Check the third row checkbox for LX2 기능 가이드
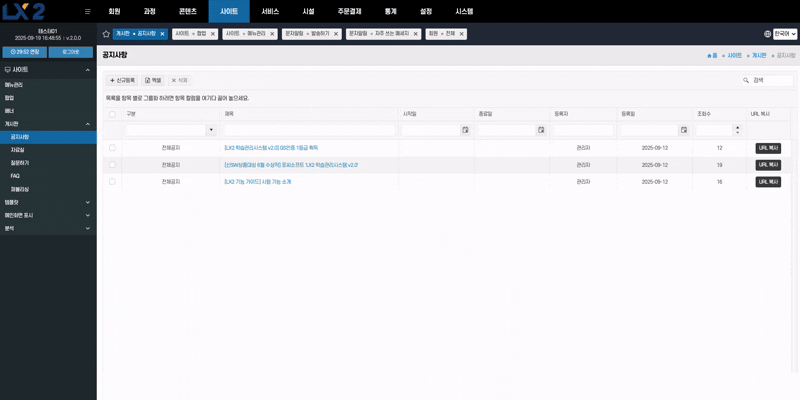The height and width of the screenshot is (400, 800). point(112,182)
